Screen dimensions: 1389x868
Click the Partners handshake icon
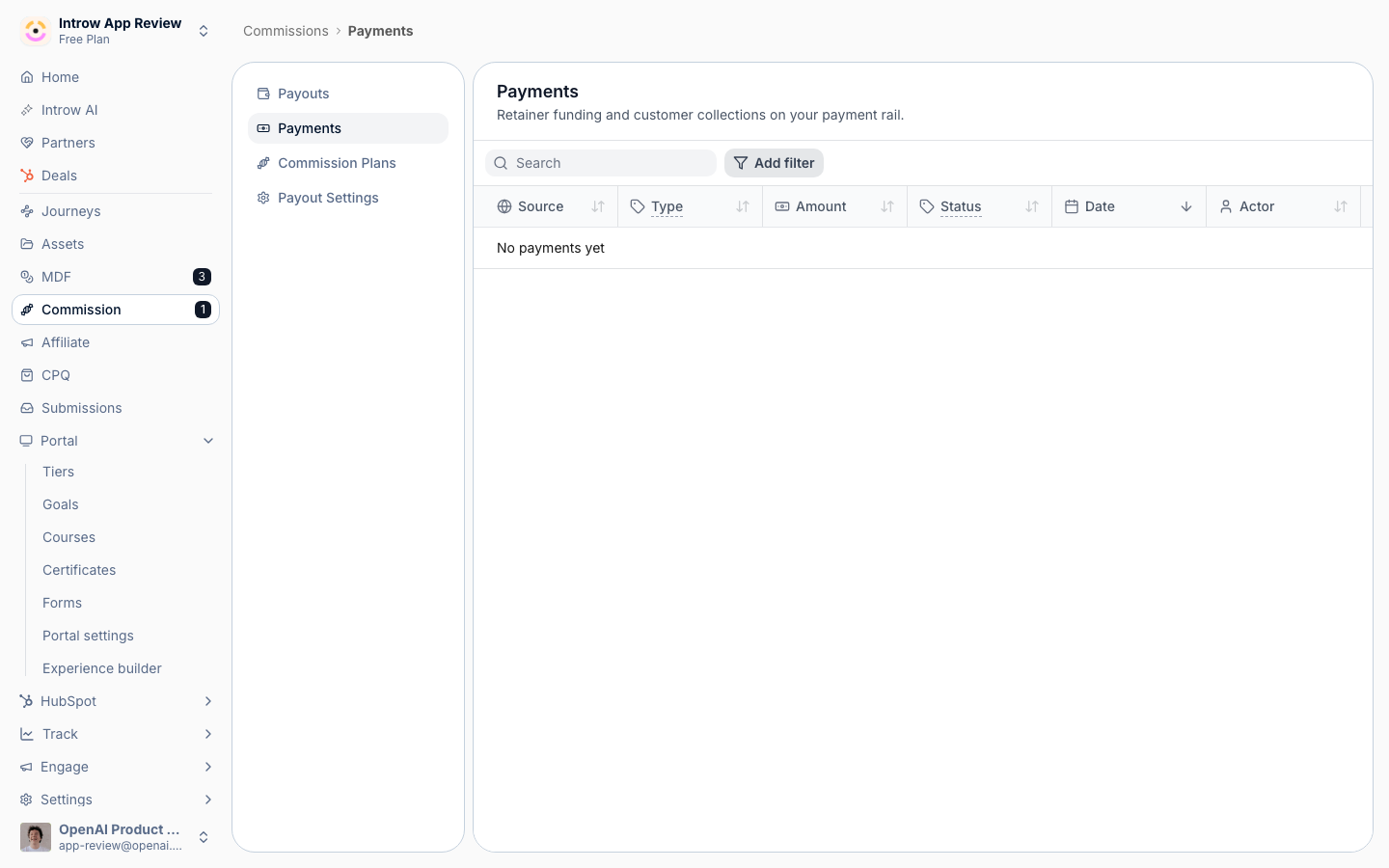point(27,143)
